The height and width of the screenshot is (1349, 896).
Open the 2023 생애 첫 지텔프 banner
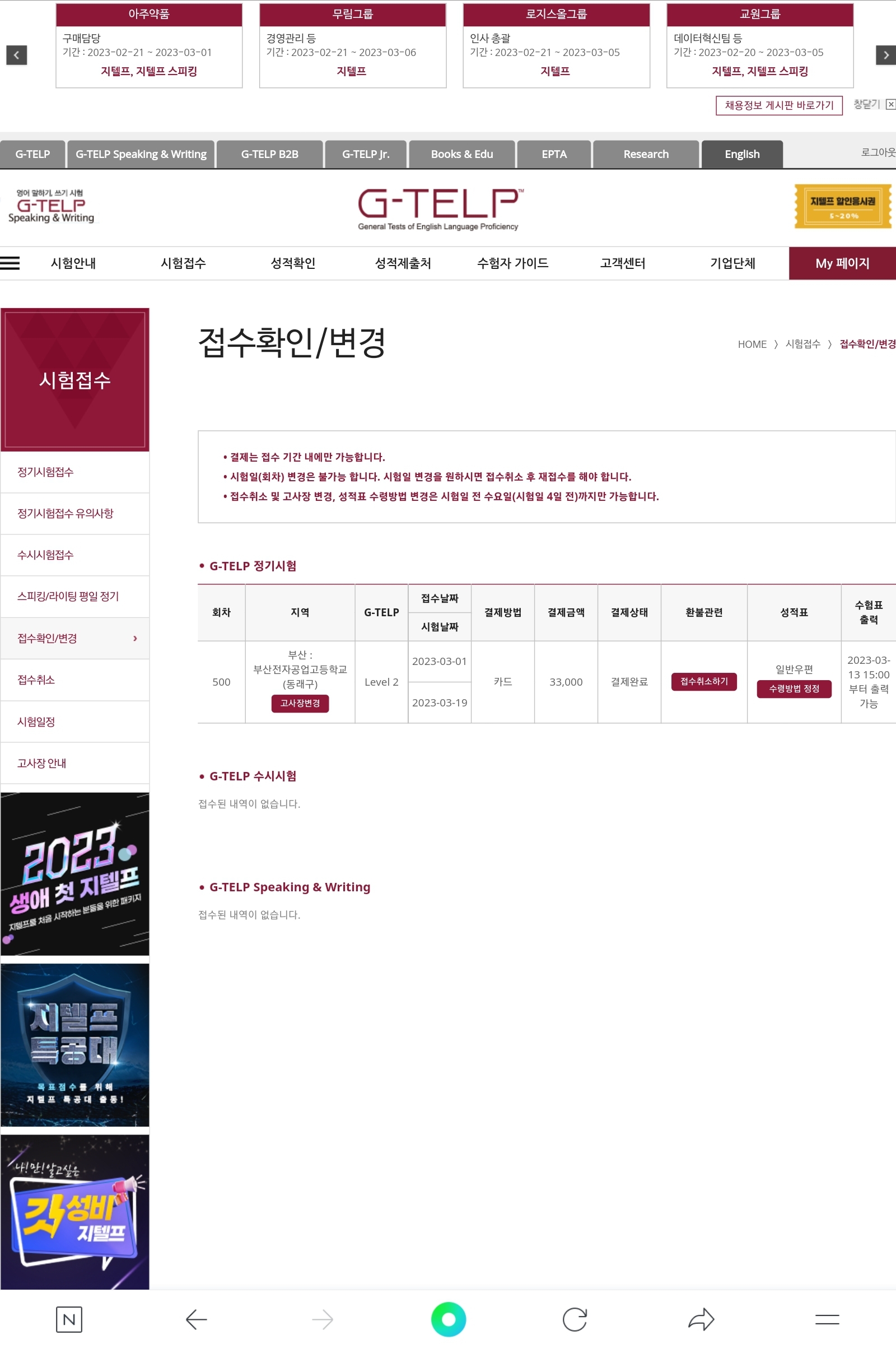click(x=75, y=874)
